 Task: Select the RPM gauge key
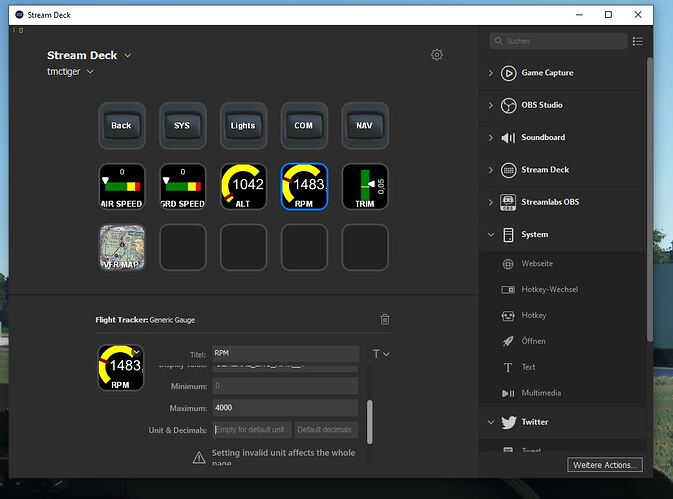tap(304, 186)
